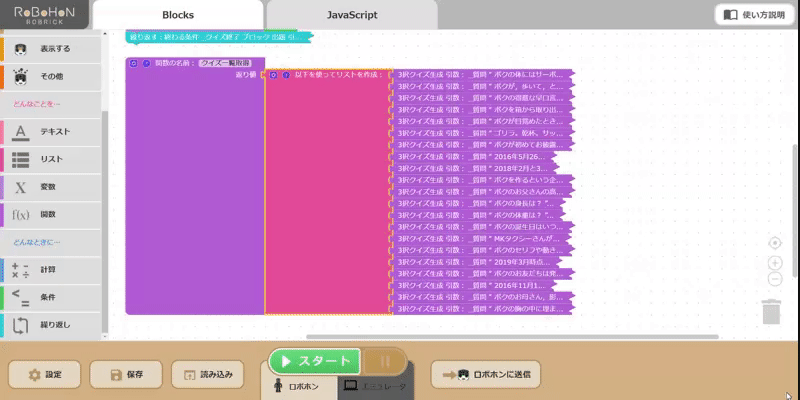
Task: Select the quiz block starting ボクの胸の中に埋ま
Action: click(x=483, y=309)
